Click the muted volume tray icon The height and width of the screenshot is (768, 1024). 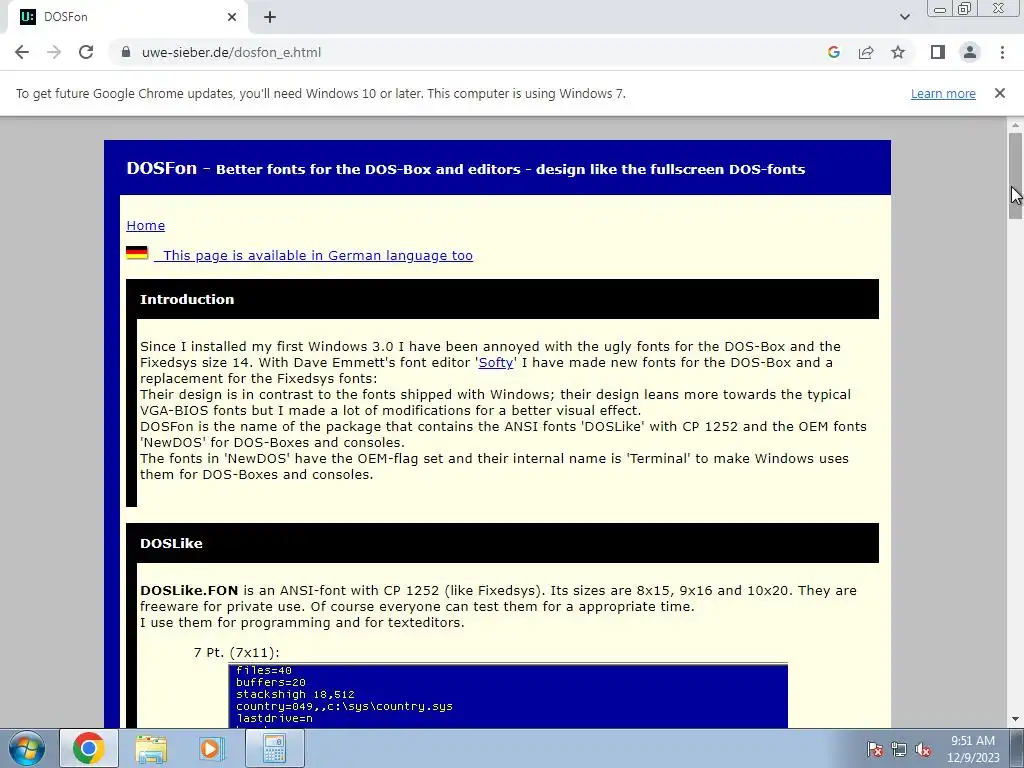pyautogui.click(x=923, y=749)
